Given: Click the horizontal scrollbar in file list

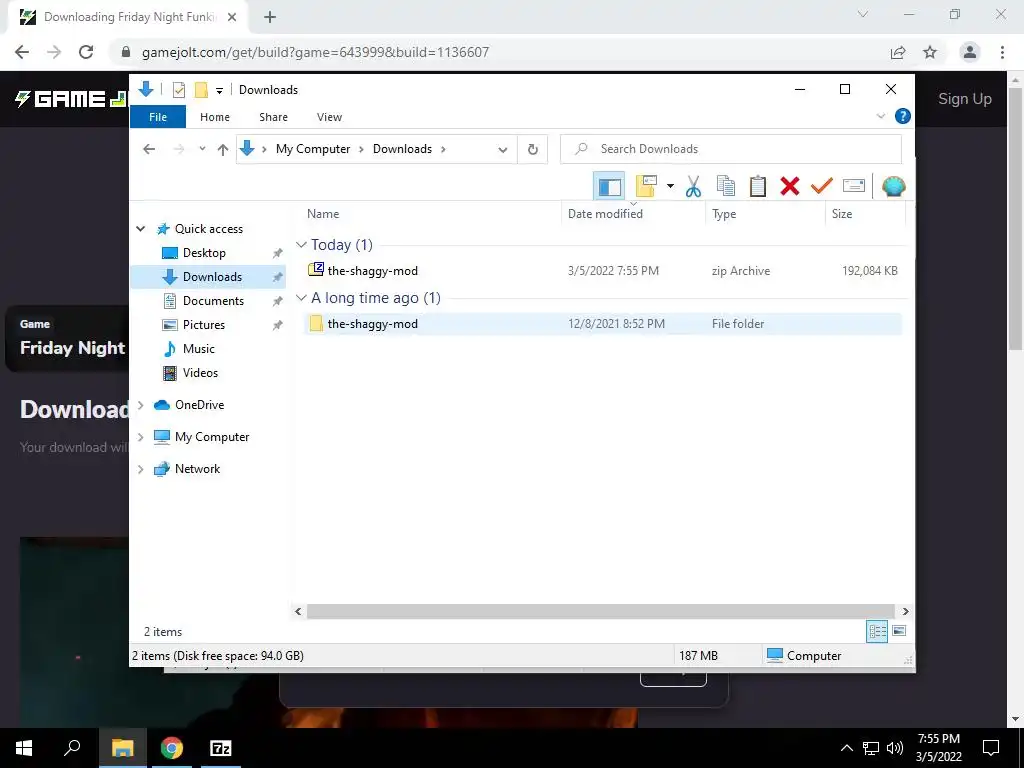Looking at the screenshot, I should [x=600, y=611].
